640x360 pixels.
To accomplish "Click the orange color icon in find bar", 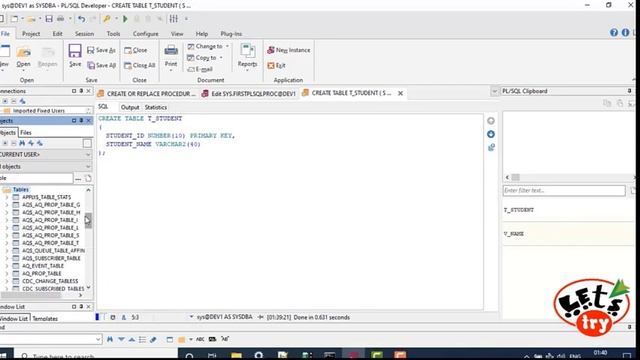I will 181,339.
